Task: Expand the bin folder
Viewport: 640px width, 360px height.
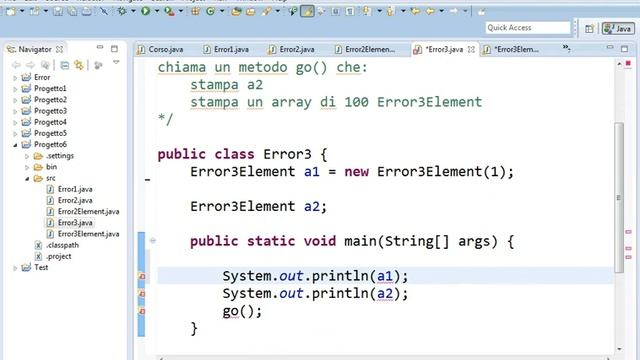Action: (x=27, y=167)
